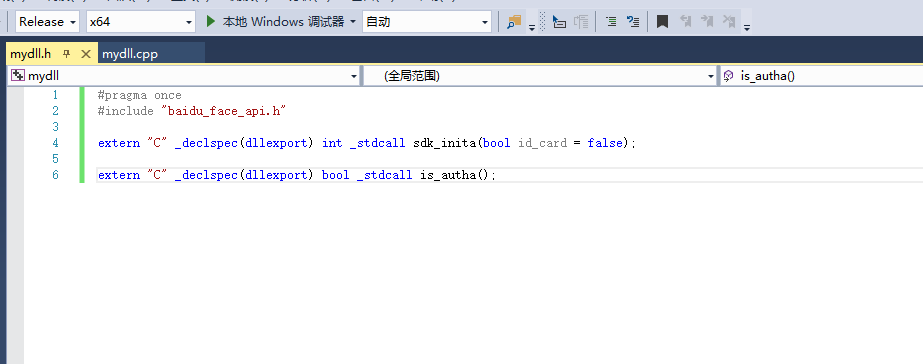Image resolution: width=923 pixels, height=364 pixels.
Task: Click the is_autha function name in code
Action: (x=447, y=175)
